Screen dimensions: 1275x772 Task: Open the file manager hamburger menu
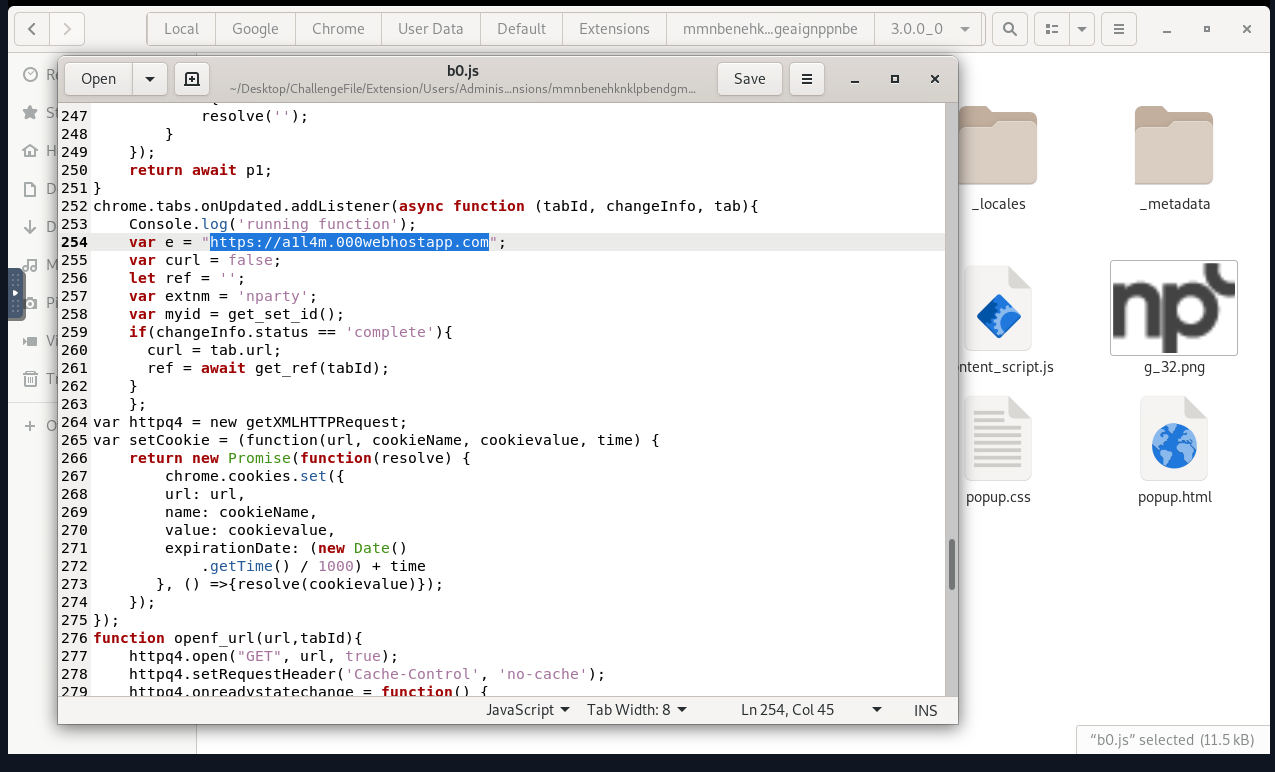pos(1119,29)
